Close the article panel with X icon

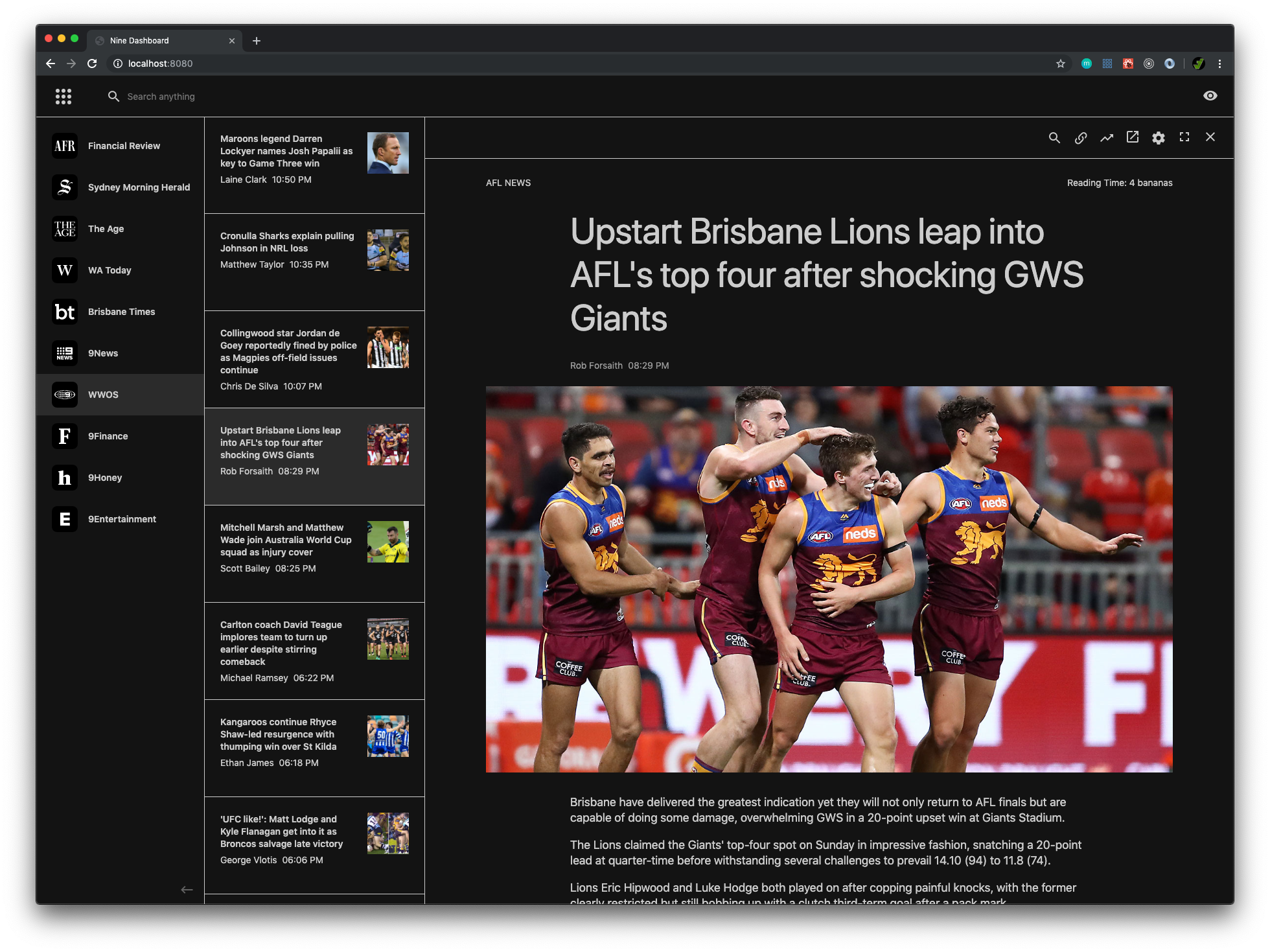(1210, 137)
